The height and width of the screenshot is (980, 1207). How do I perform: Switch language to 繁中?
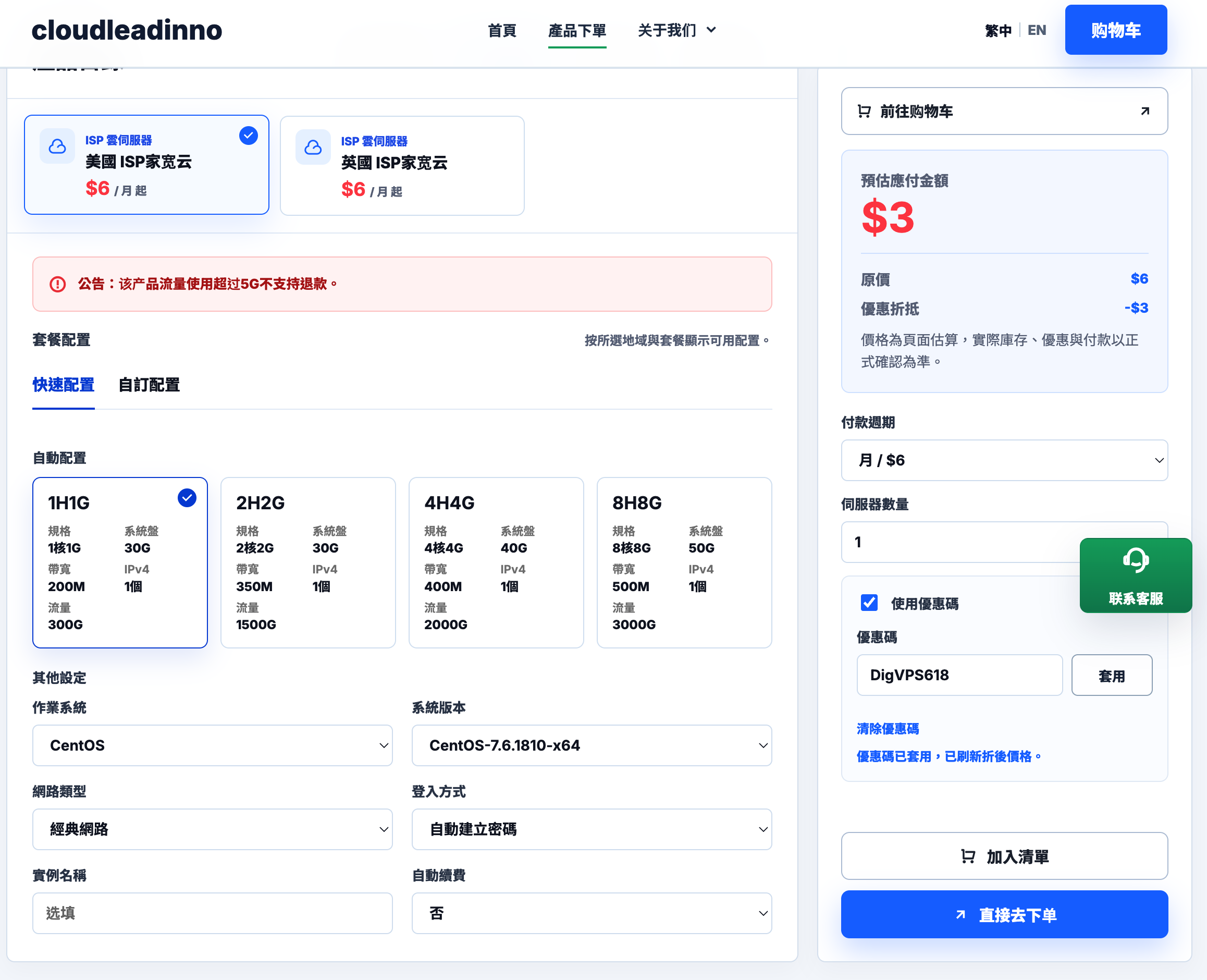pos(998,30)
